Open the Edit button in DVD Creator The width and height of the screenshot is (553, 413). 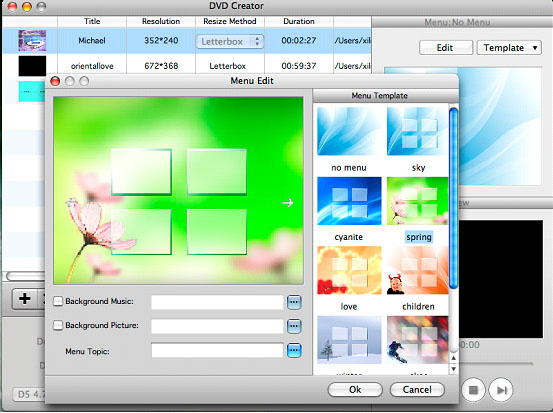(x=446, y=48)
